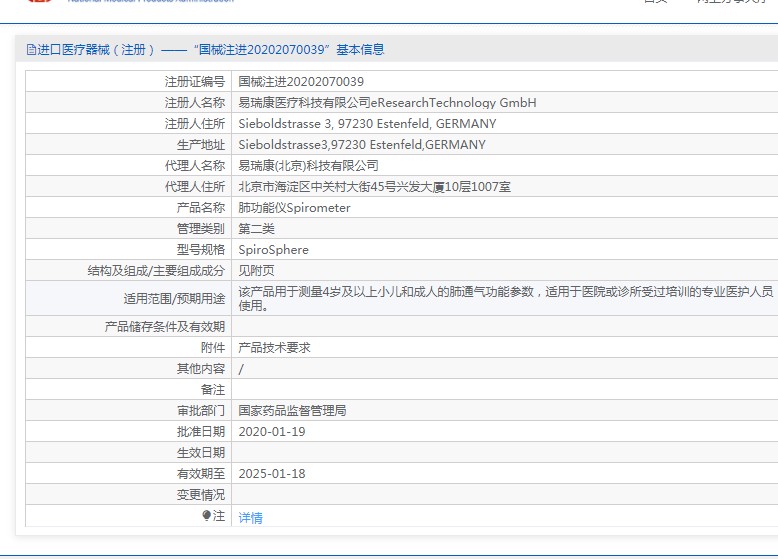Select attachment value 产品技术要求
Image resolution: width=778 pixels, height=559 pixels.
[x=274, y=348]
